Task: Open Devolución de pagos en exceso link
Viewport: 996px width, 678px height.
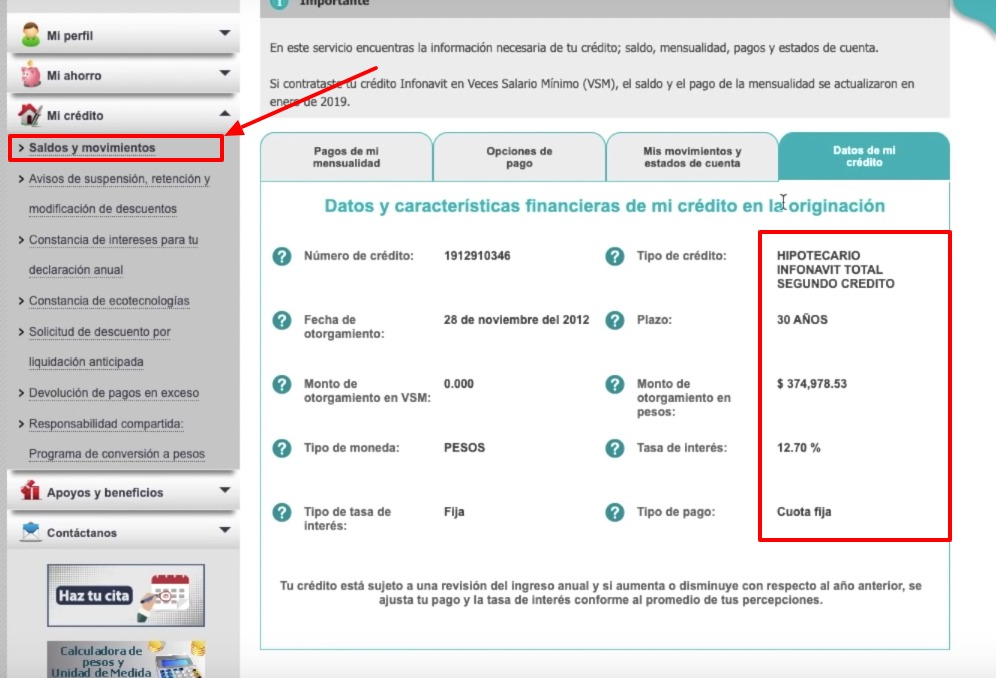Action: click(x=114, y=393)
